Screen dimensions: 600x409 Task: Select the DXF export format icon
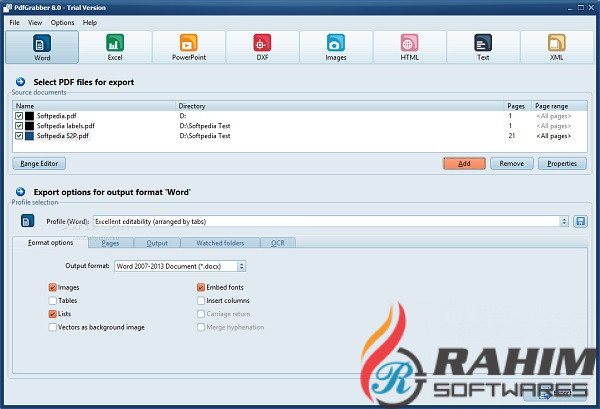tap(262, 47)
